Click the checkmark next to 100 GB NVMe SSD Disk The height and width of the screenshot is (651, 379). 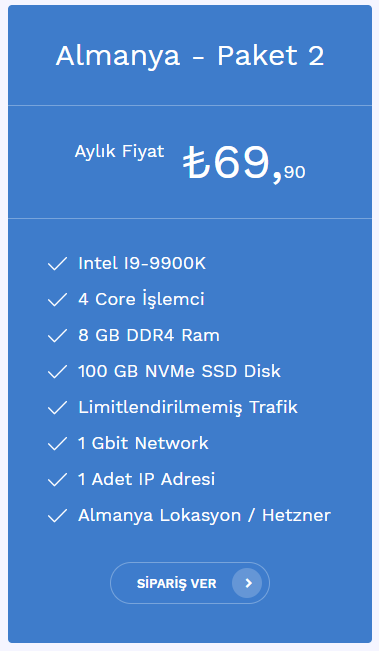point(57,372)
